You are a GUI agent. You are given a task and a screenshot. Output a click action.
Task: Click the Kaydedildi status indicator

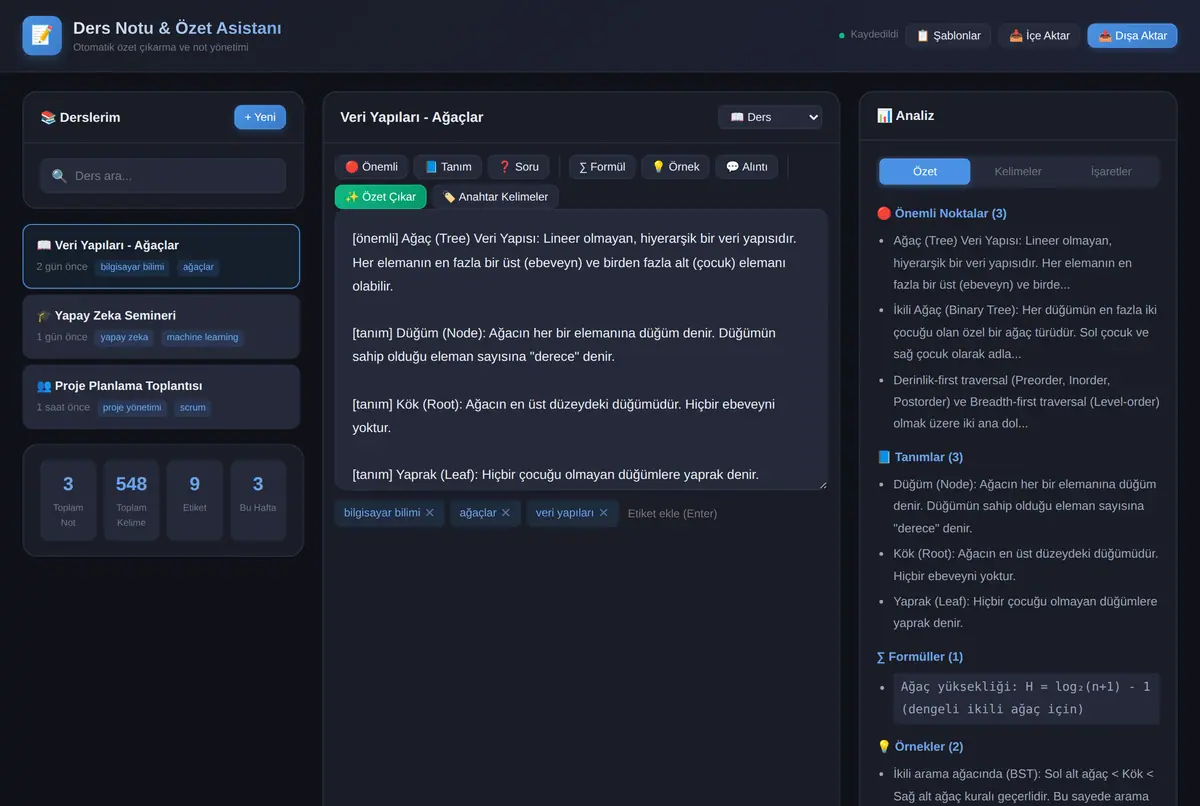click(868, 35)
